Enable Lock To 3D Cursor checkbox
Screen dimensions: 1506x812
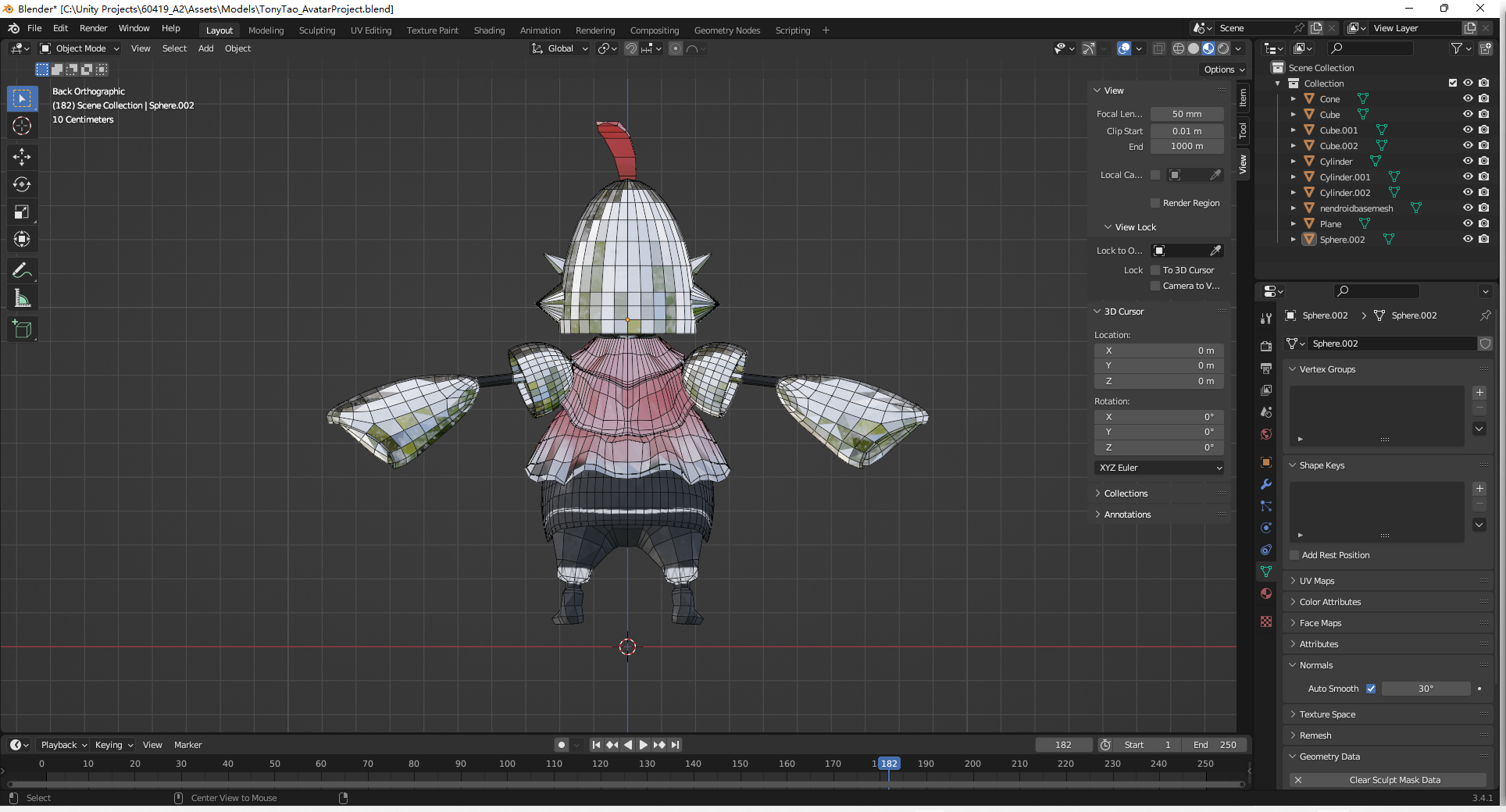pos(1155,270)
